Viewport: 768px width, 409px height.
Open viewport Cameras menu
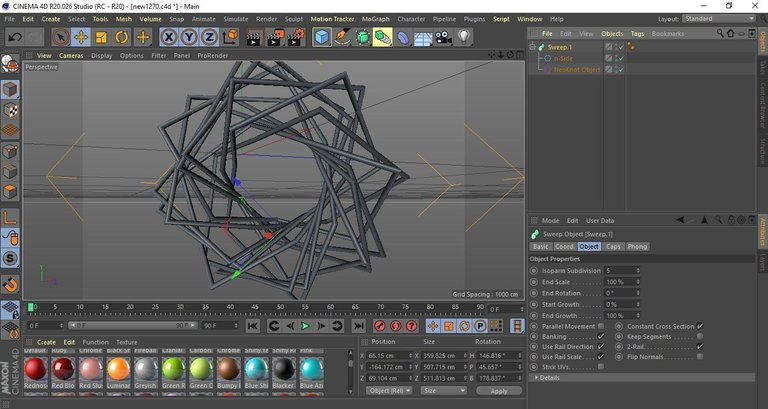point(71,56)
